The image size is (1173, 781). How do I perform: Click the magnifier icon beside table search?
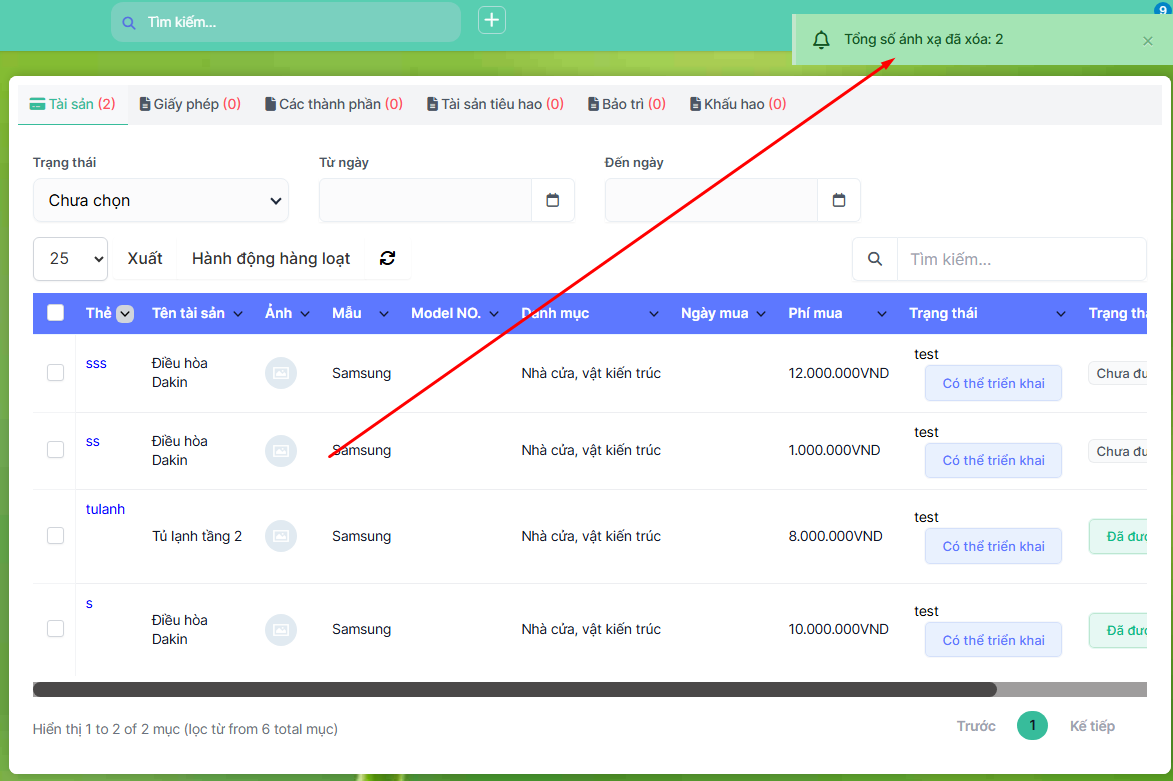[x=875, y=259]
